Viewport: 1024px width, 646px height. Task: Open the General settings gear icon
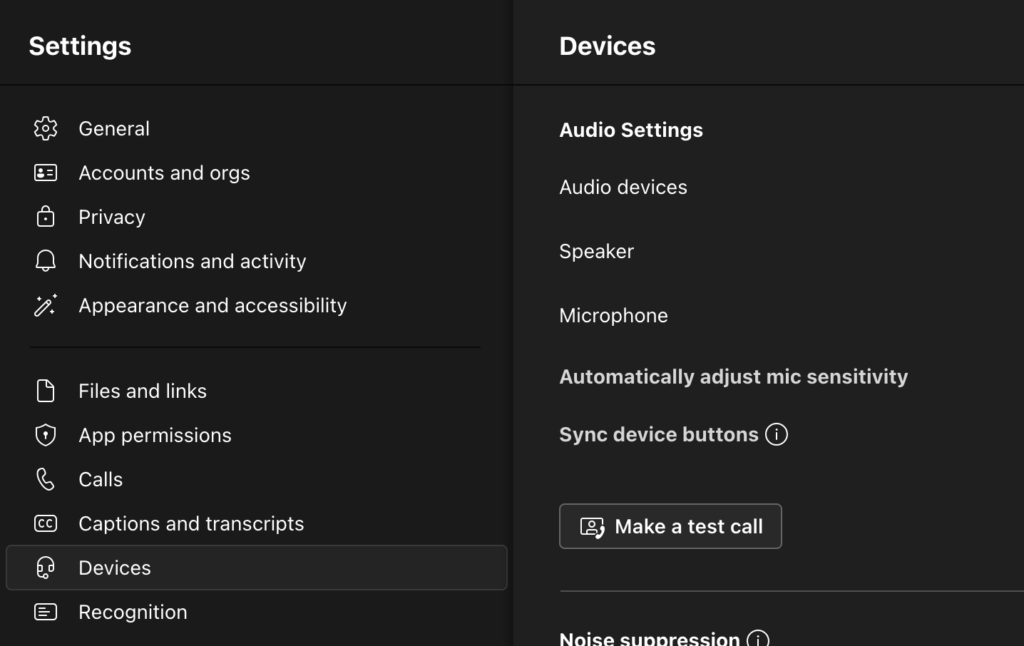(x=45, y=128)
